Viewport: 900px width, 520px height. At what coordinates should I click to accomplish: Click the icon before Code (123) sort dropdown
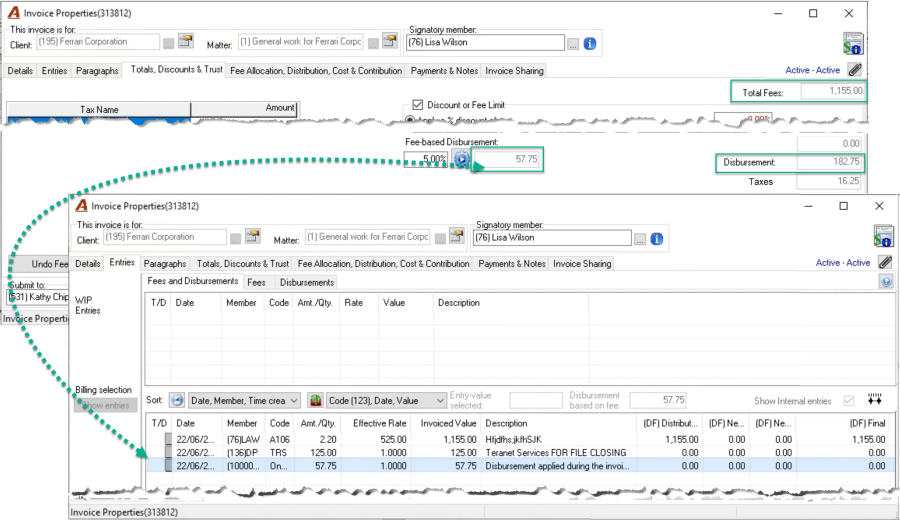click(315, 400)
